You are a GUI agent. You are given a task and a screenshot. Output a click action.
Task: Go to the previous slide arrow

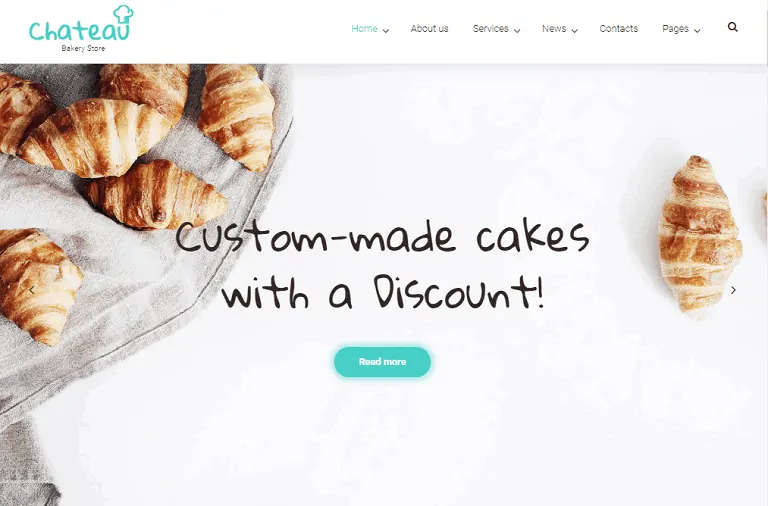pos(32,290)
